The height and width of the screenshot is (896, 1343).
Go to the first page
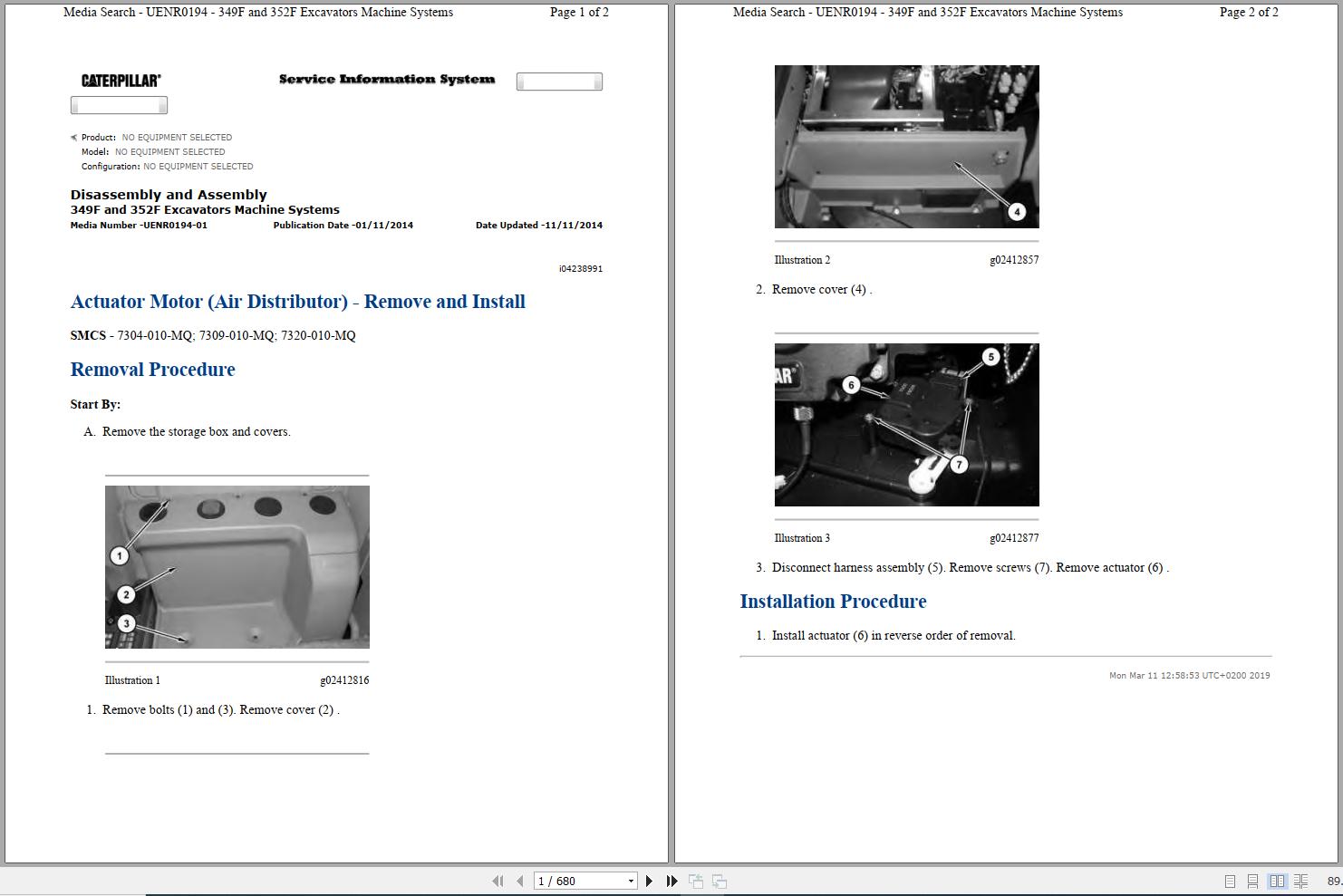[x=498, y=881]
